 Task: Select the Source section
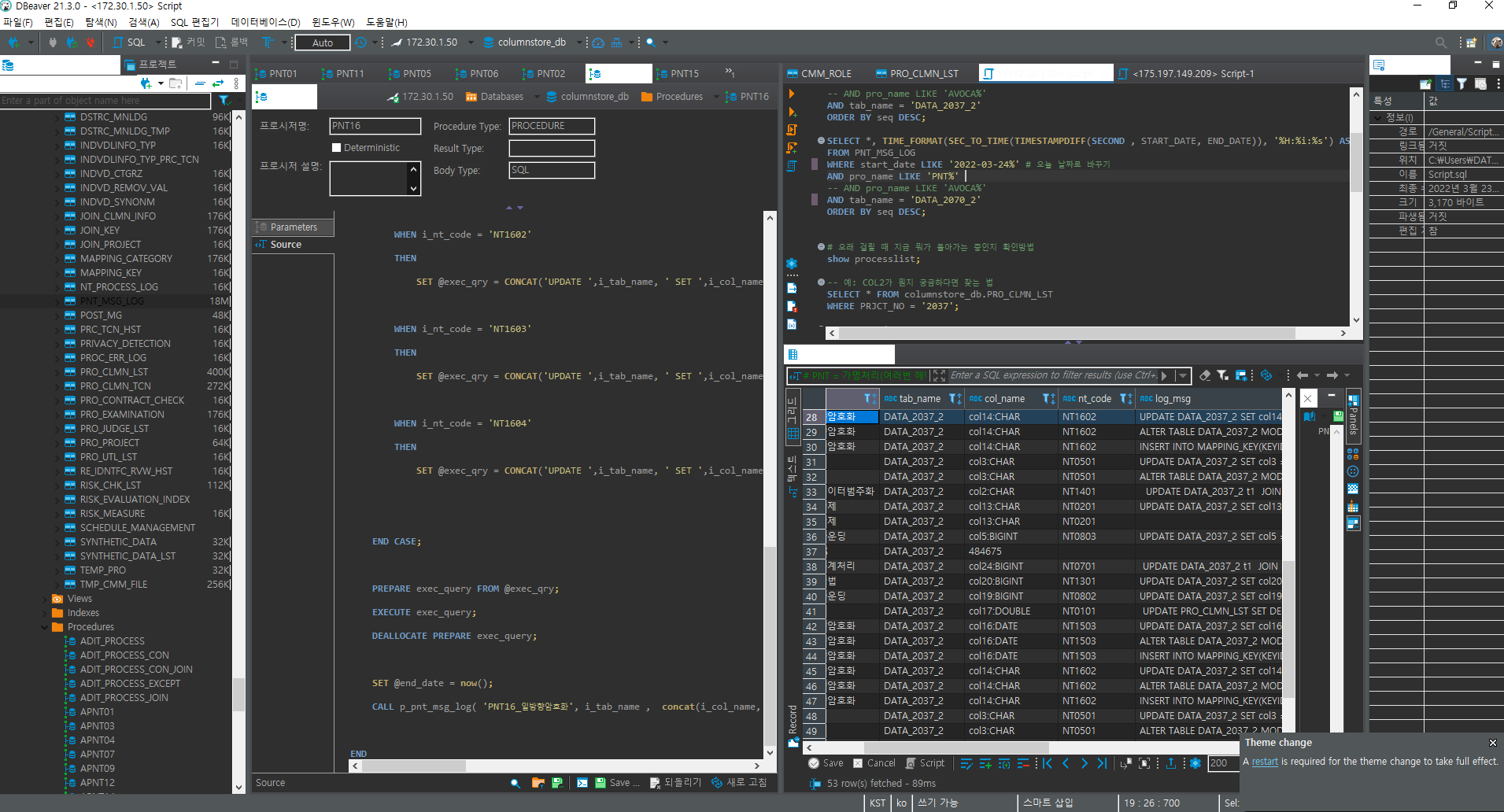click(293, 245)
